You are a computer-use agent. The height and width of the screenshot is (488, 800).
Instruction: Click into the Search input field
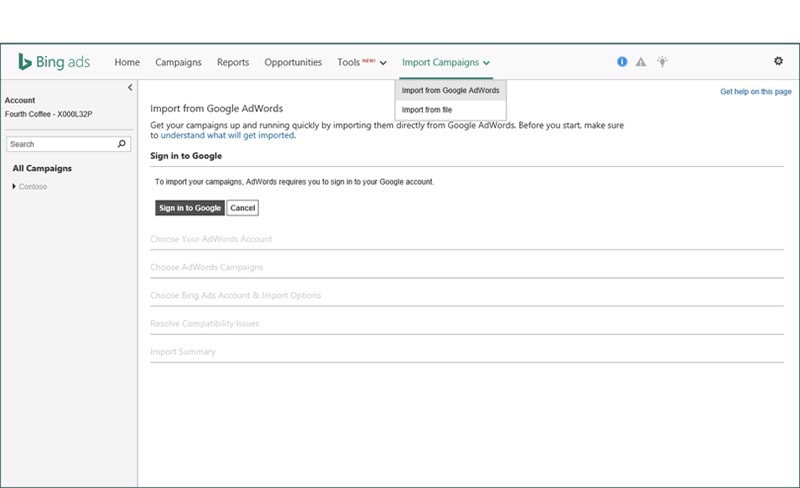click(x=60, y=144)
